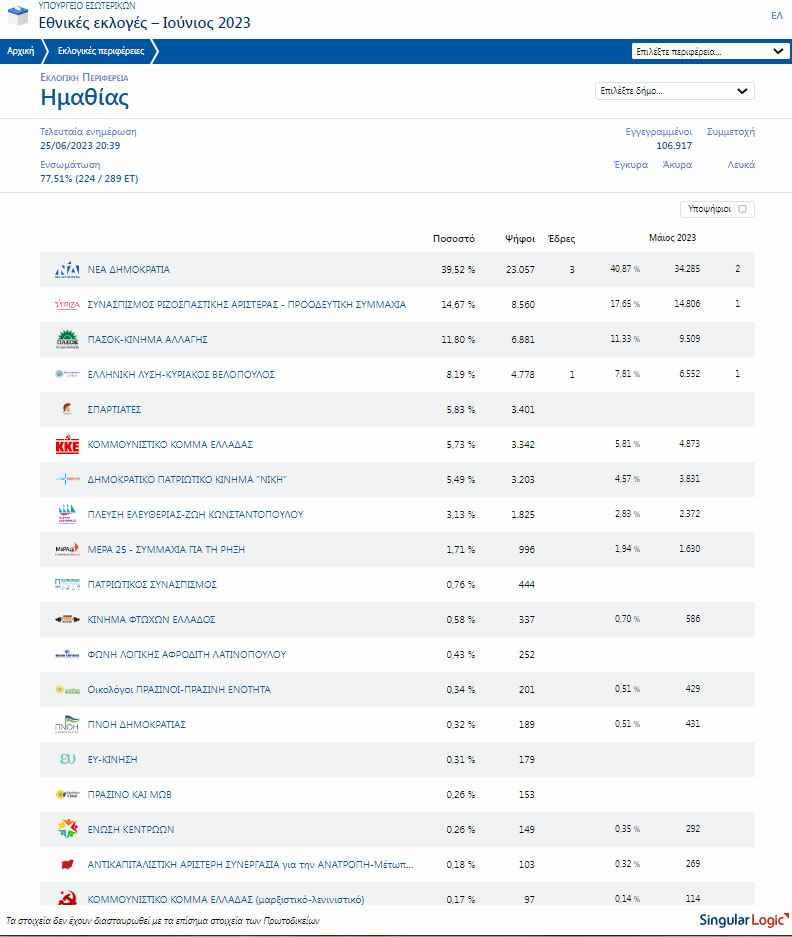Click the Σπαρτιάτες helmet logo
The height and width of the screenshot is (937, 792).
[67, 409]
